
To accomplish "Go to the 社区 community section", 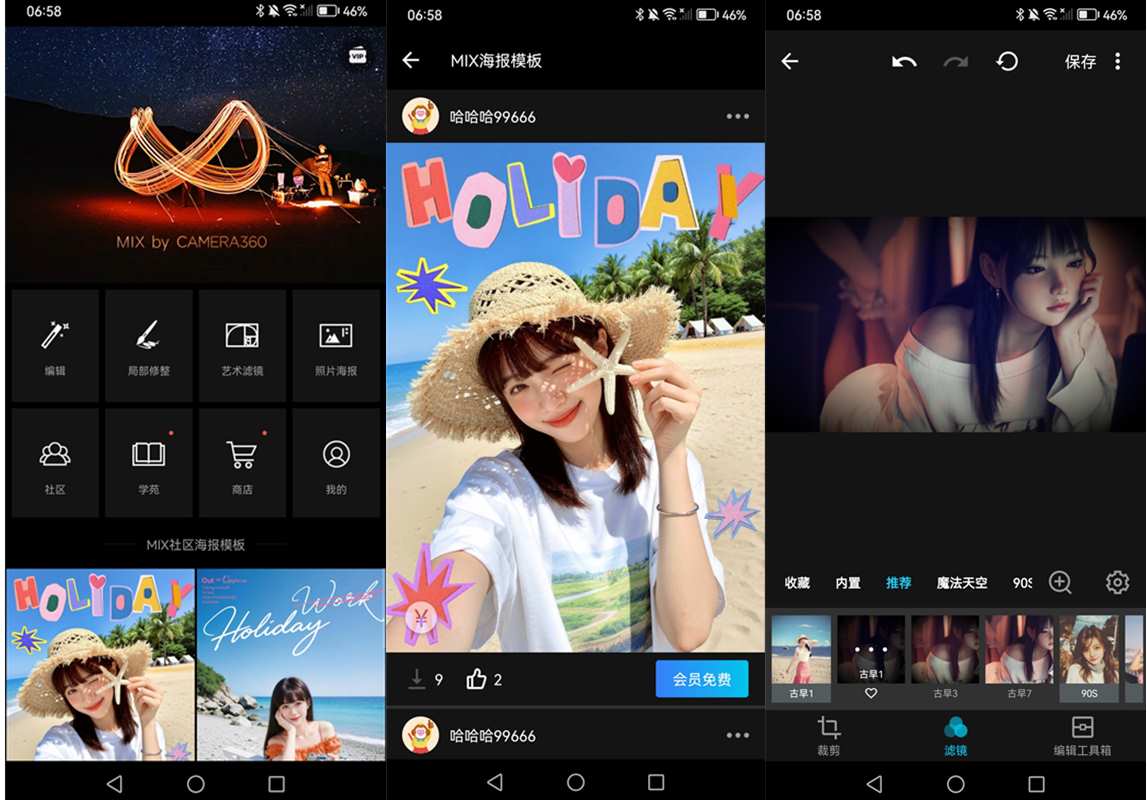I will [55, 463].
